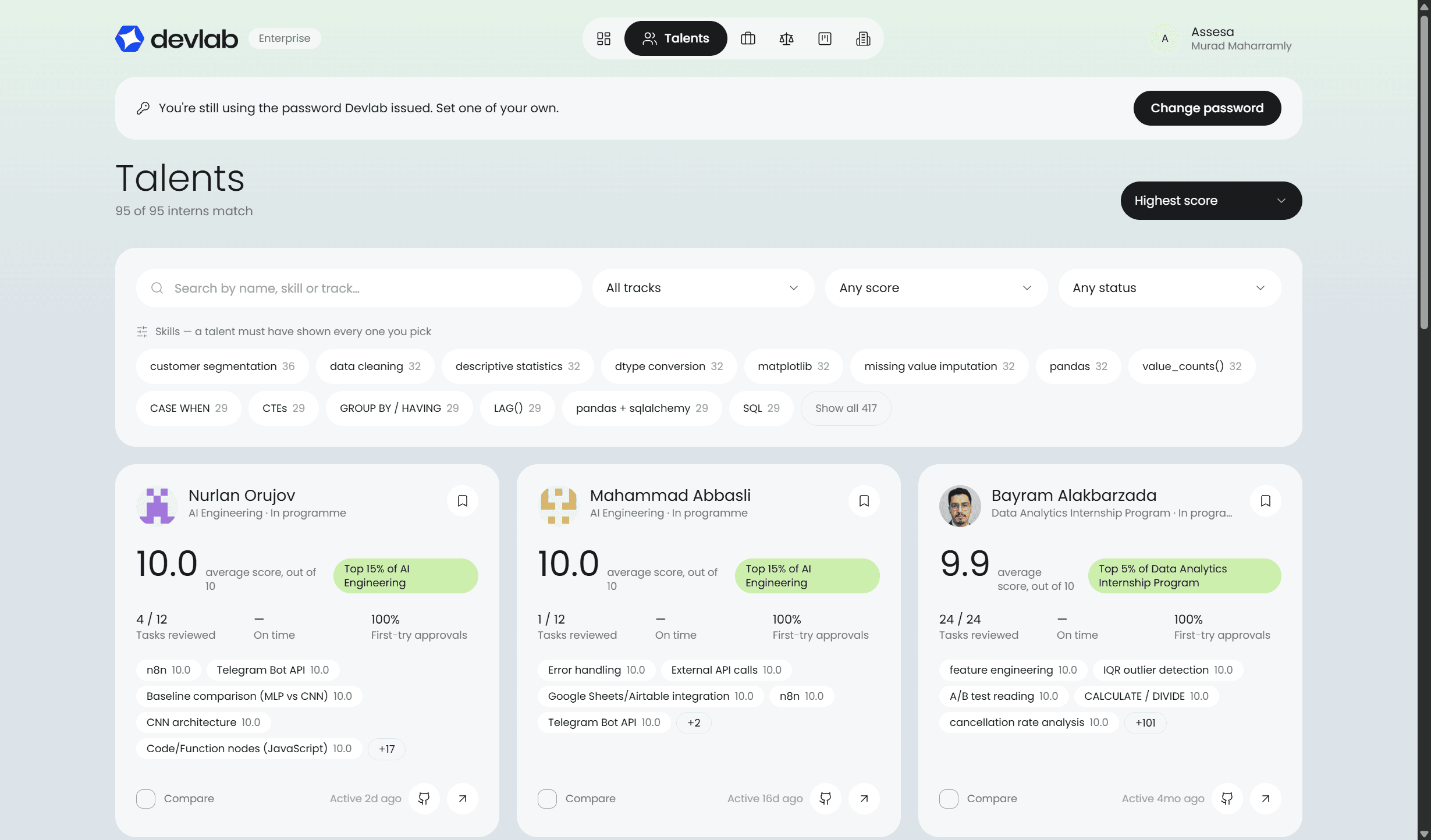Open the Highest score sort dropdown
This screenshot has width=1431, height=840.
(1211, 201)
